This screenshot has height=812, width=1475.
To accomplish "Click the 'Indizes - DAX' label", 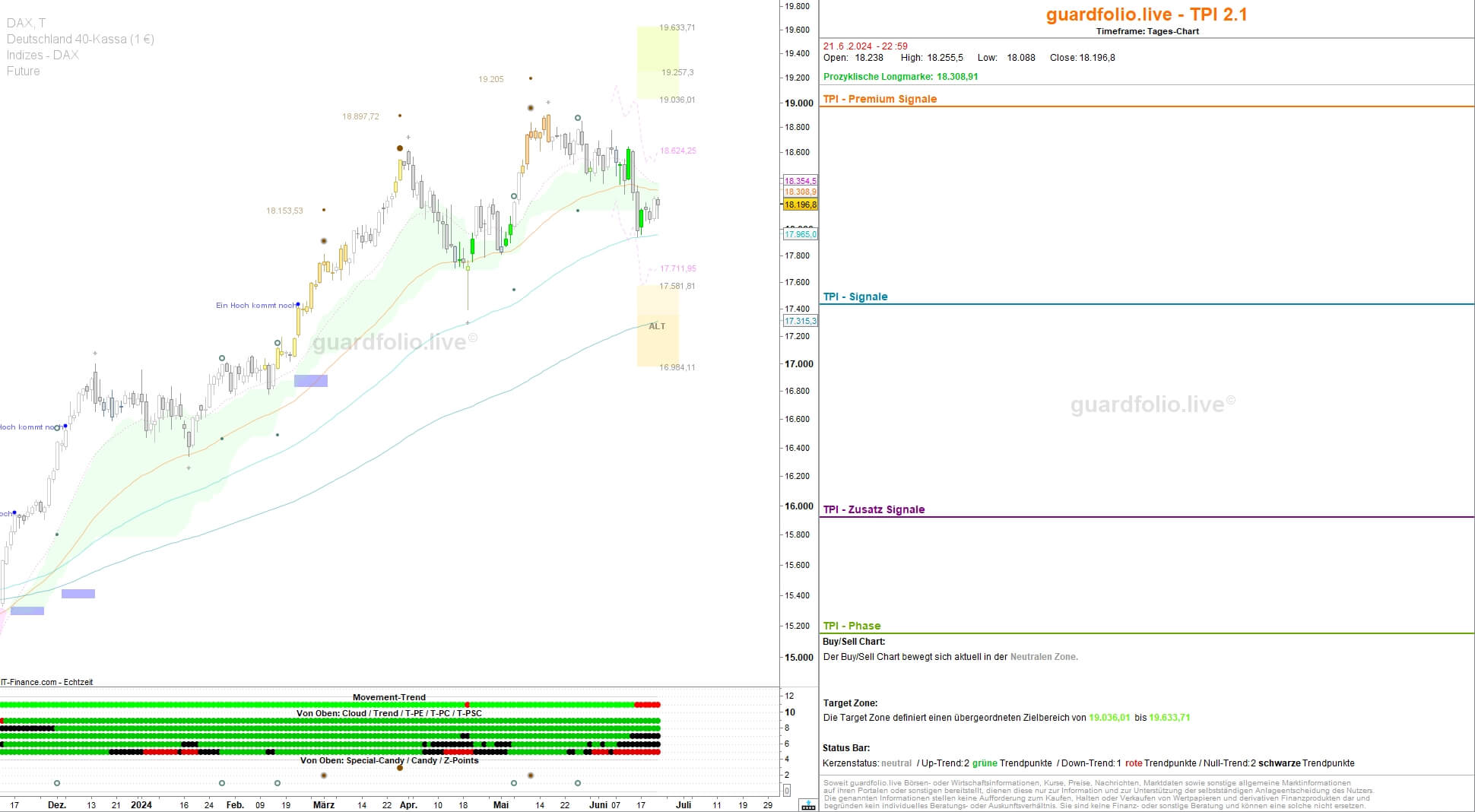I will pos(43,55).
